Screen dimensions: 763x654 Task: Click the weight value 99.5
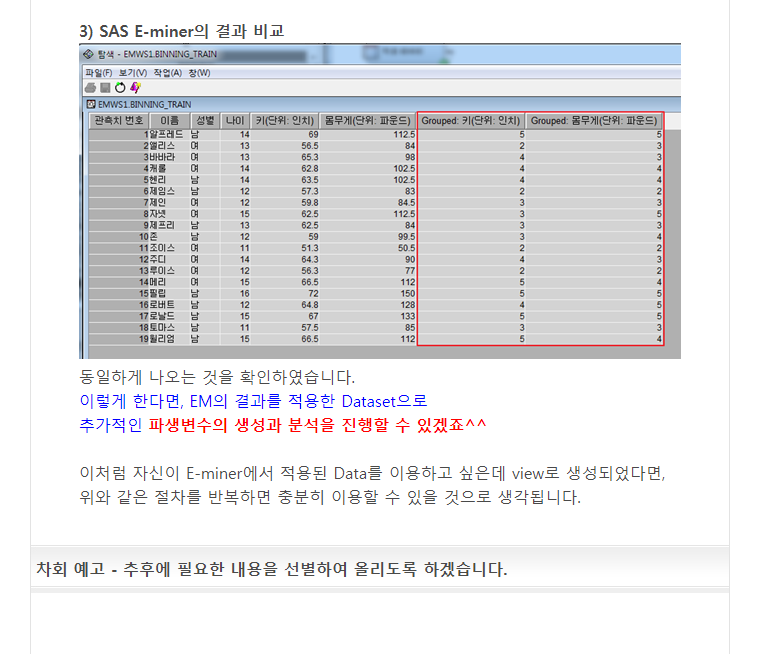click(x=406, y=236)
